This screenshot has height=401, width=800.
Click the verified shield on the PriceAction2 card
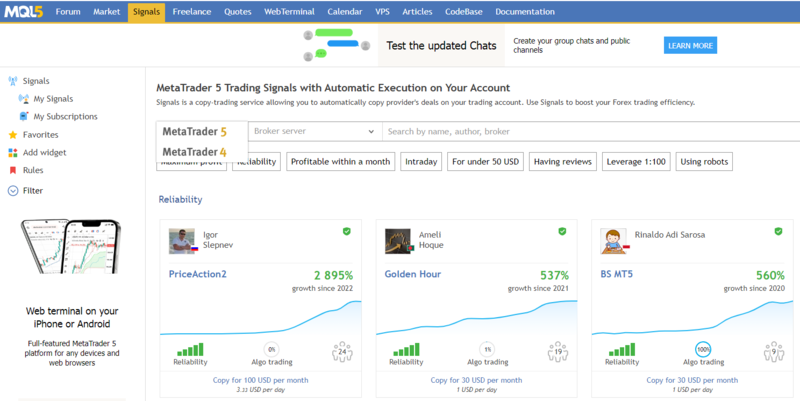pyautogui.click(x=346, y=232)
